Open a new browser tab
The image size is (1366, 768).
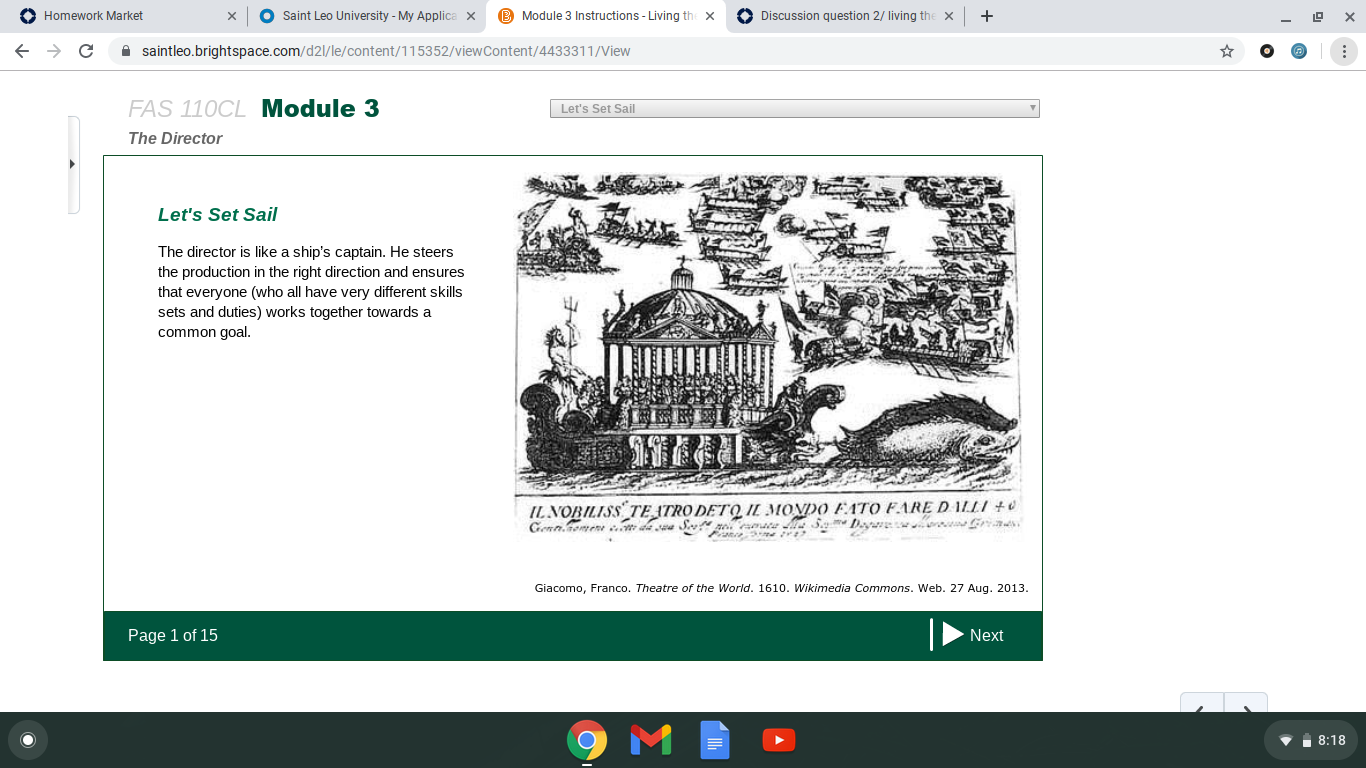click(x=987, y=16)
